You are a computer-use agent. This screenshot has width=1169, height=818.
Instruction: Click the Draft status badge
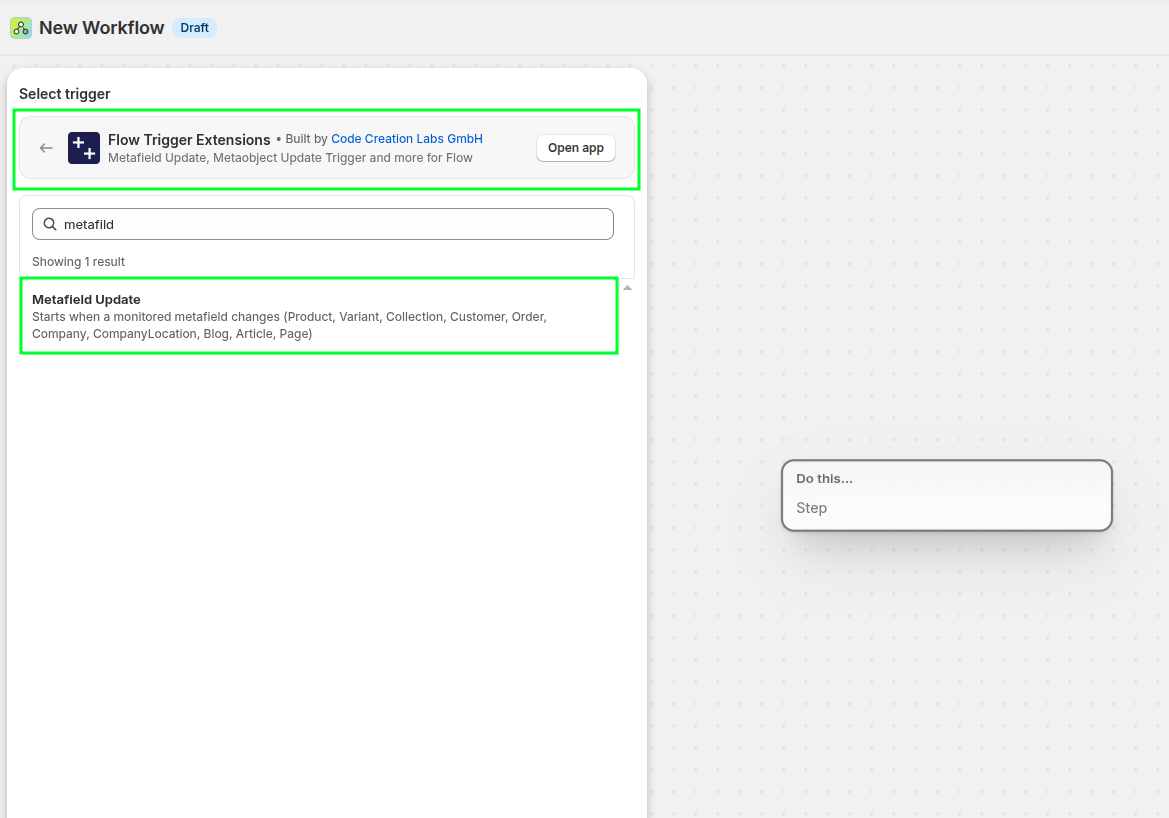pyautogui.click(x=194, y=28)
